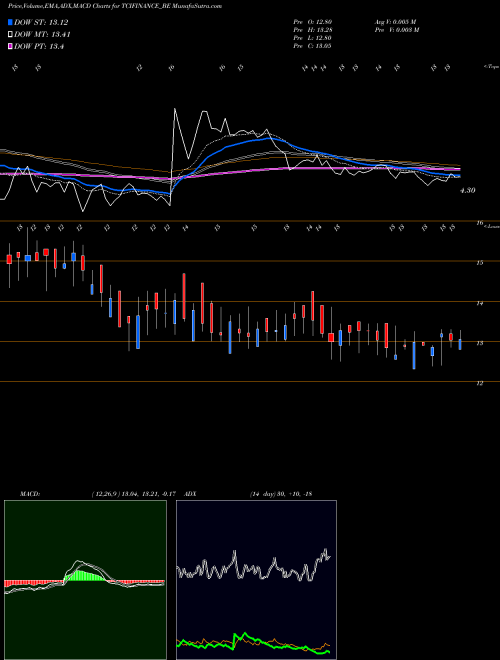The image size is (500, 660).
Task: Open the dark blue ADX indicator panel
Action: (256, 580)
